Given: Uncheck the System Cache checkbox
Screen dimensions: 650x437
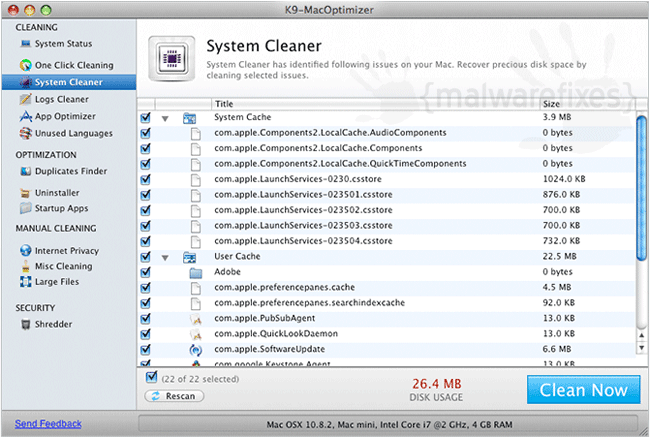Looking at the screenshot, I should pyautogui.click(x=146, y=117).
